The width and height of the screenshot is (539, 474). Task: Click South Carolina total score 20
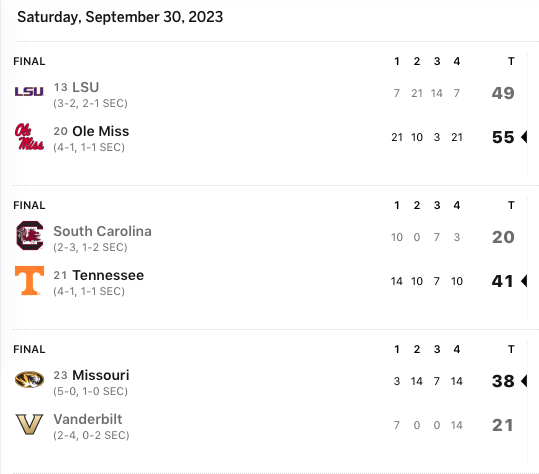(x=503, y=237)
